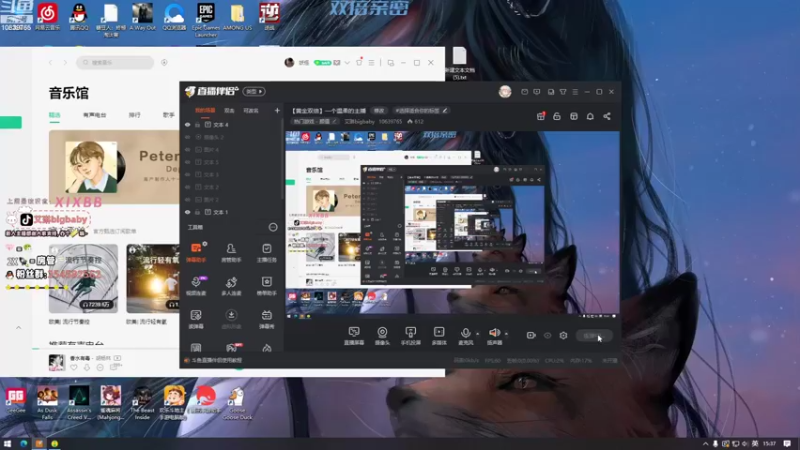Click the notification bell in the streaming app

590,116
